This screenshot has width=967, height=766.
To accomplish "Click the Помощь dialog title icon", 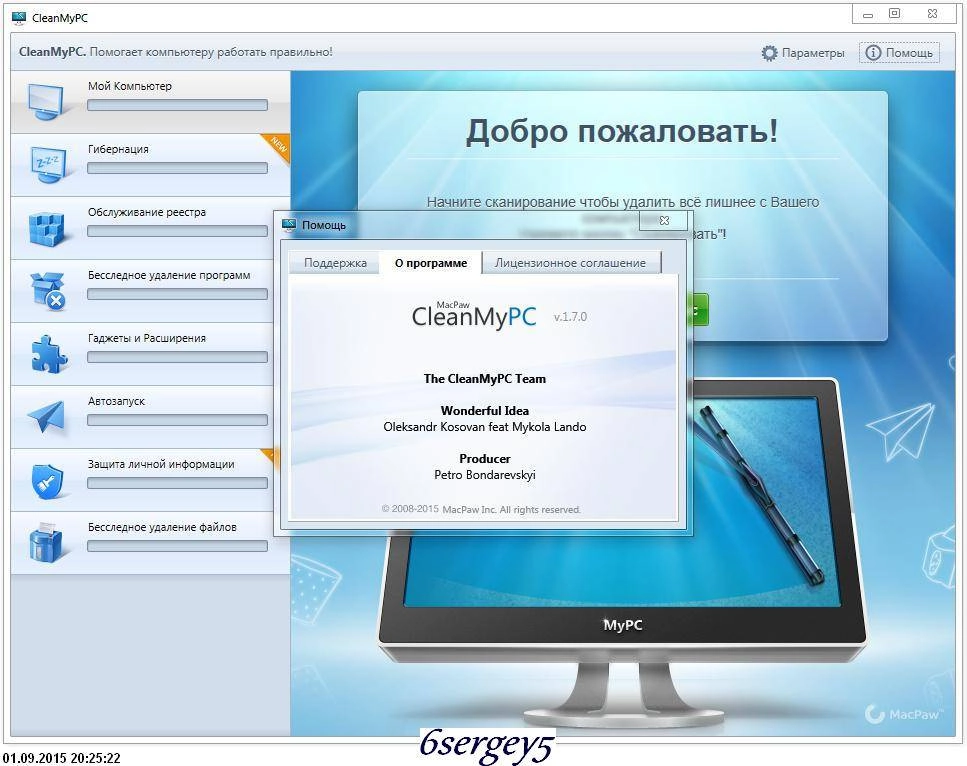I will pyautogui.click(x=289, y=225).
